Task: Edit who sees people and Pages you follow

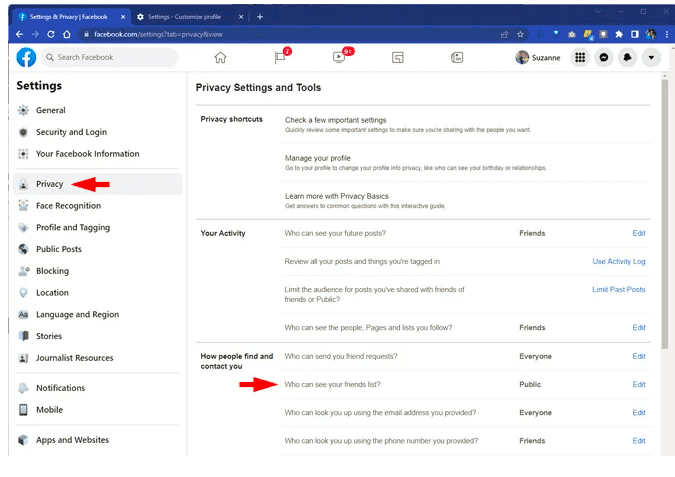Action: point(638,328)
